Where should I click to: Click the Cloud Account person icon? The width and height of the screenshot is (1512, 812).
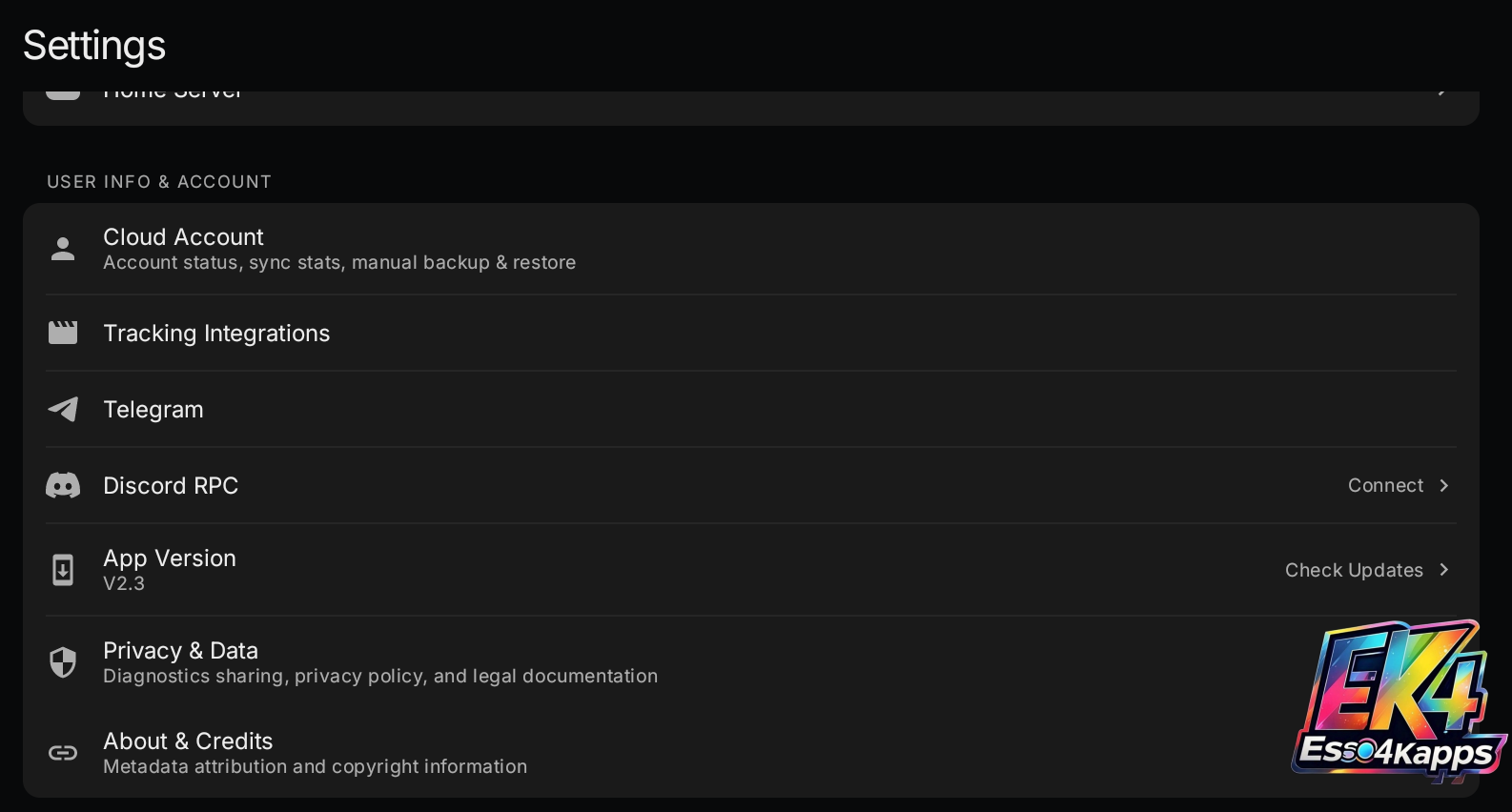coord(63,249)
